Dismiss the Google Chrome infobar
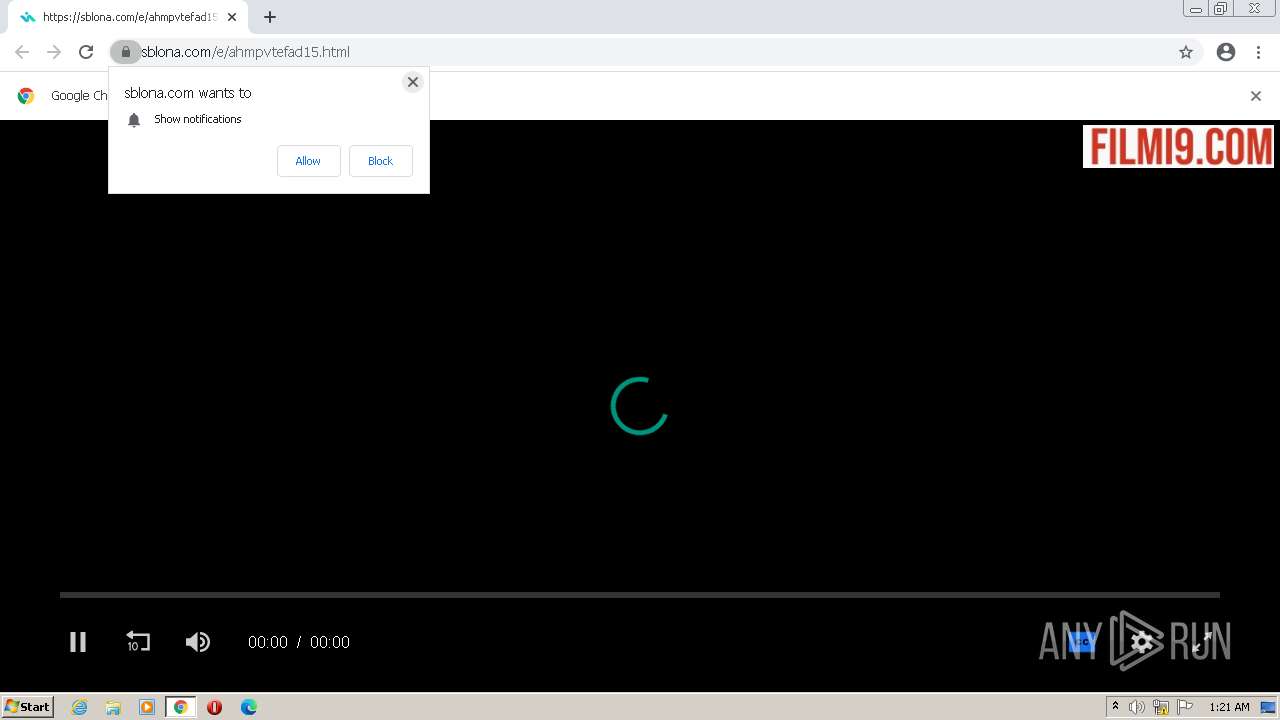 pyautogui.click(x=1256, y=96)
